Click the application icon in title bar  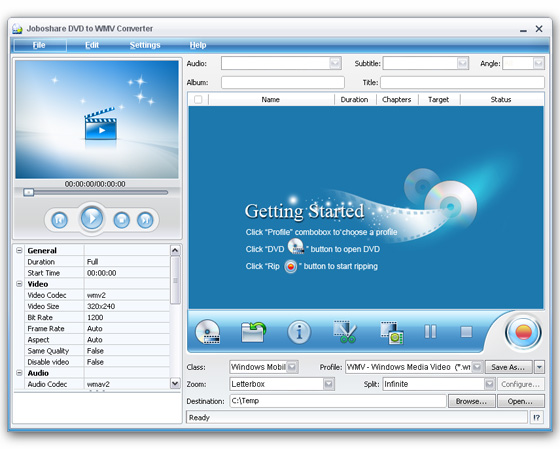(17, 29)
